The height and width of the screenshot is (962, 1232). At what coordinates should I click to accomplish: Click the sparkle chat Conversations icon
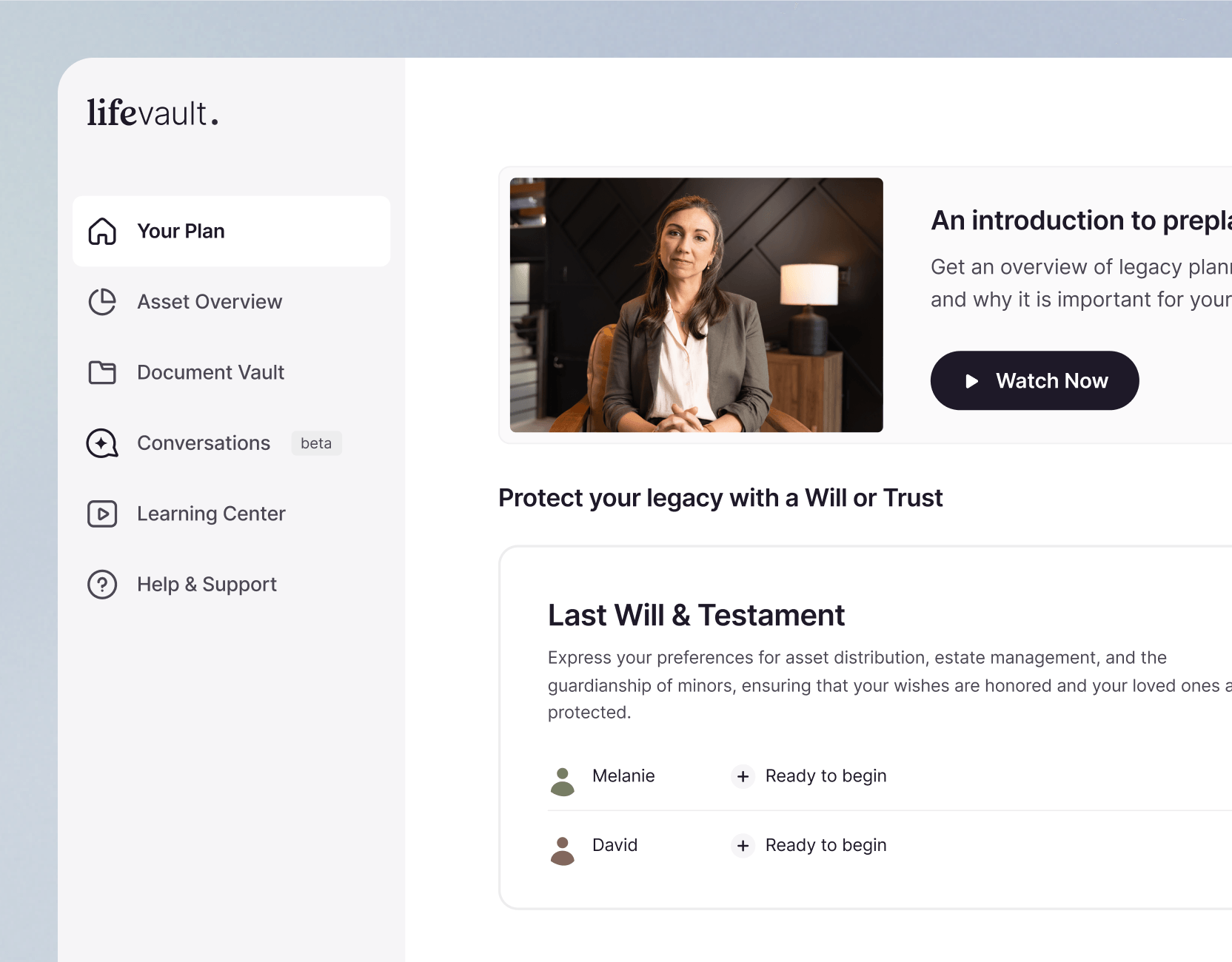pyautogui.click(x=102, y=443)
